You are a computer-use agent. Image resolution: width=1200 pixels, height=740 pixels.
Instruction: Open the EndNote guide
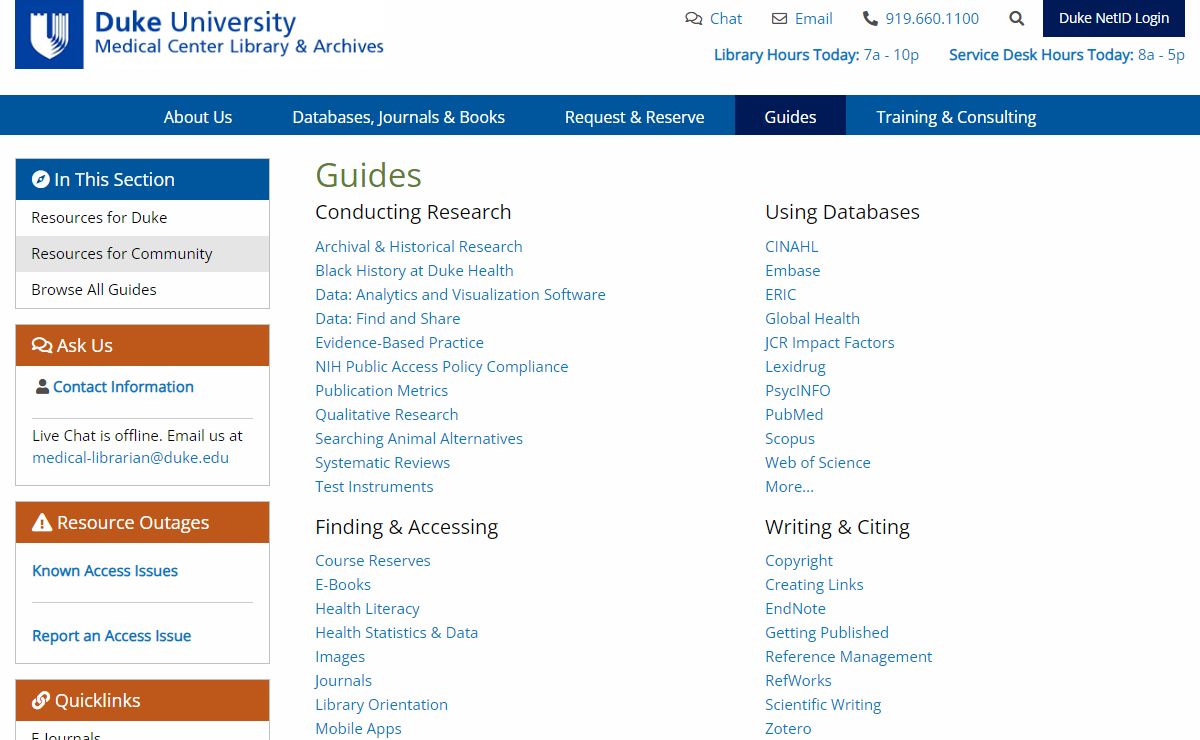[795, 608]
